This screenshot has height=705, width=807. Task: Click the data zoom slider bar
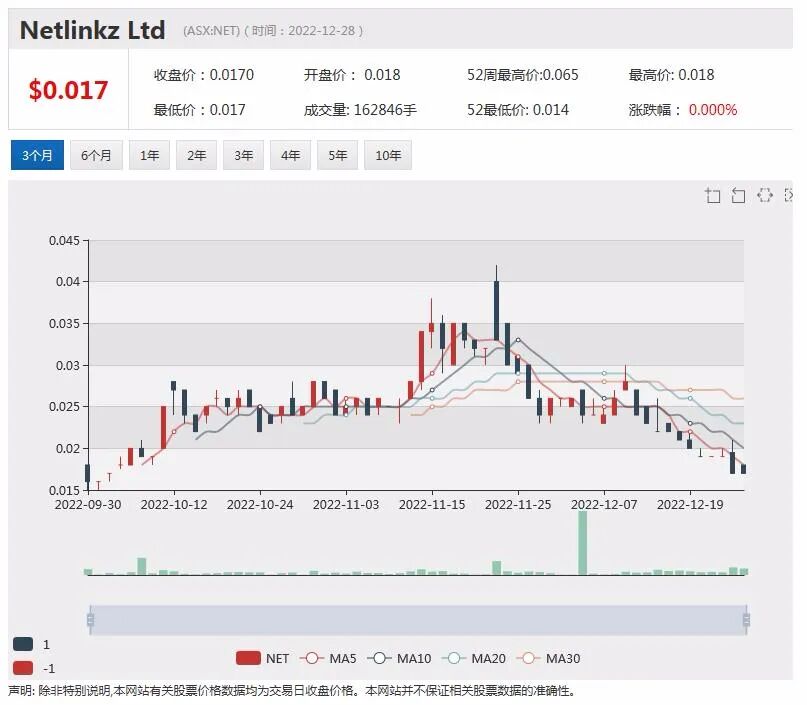coord(418,620)
